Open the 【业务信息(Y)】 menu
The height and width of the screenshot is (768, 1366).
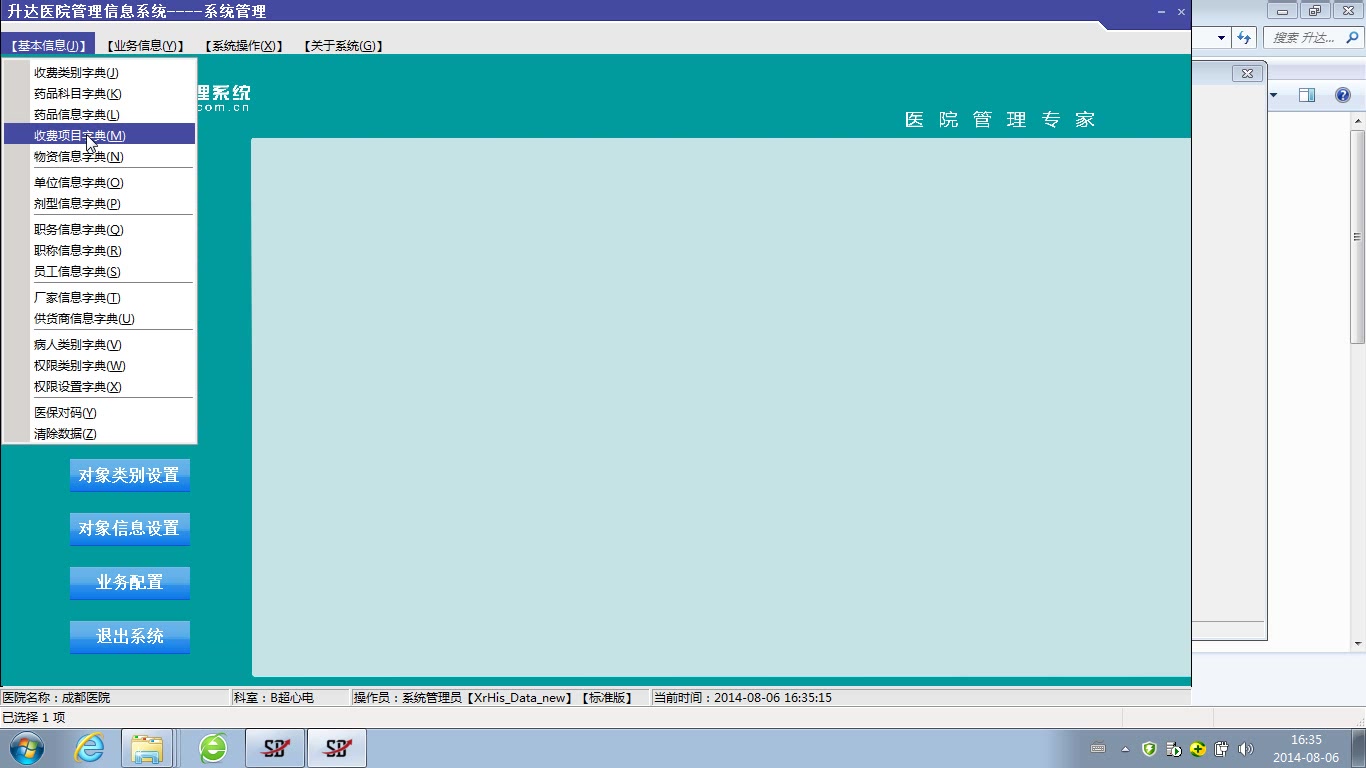pos(145,46)
